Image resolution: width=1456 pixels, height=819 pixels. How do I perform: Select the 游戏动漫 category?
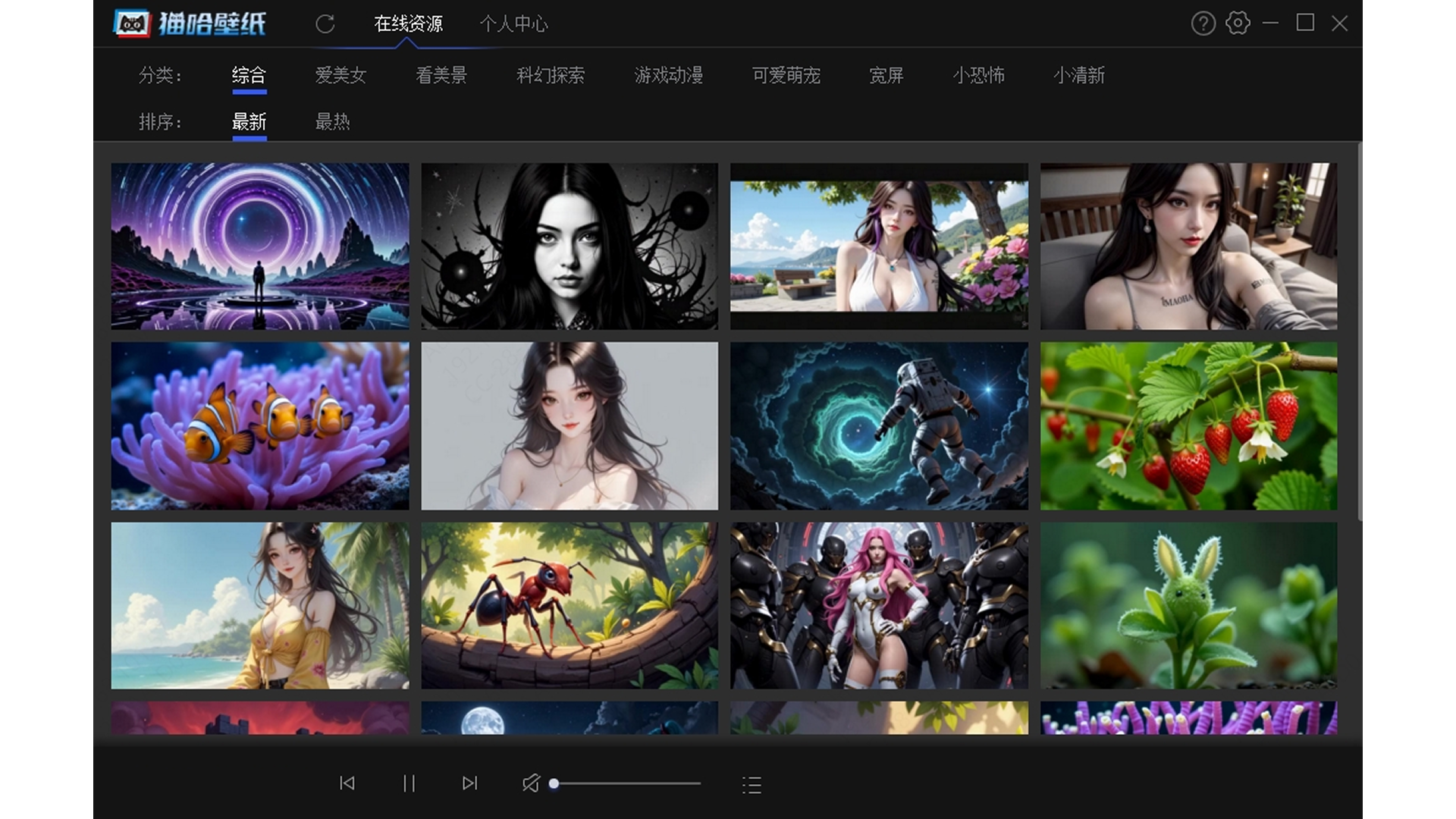click(x=667, y=75)
